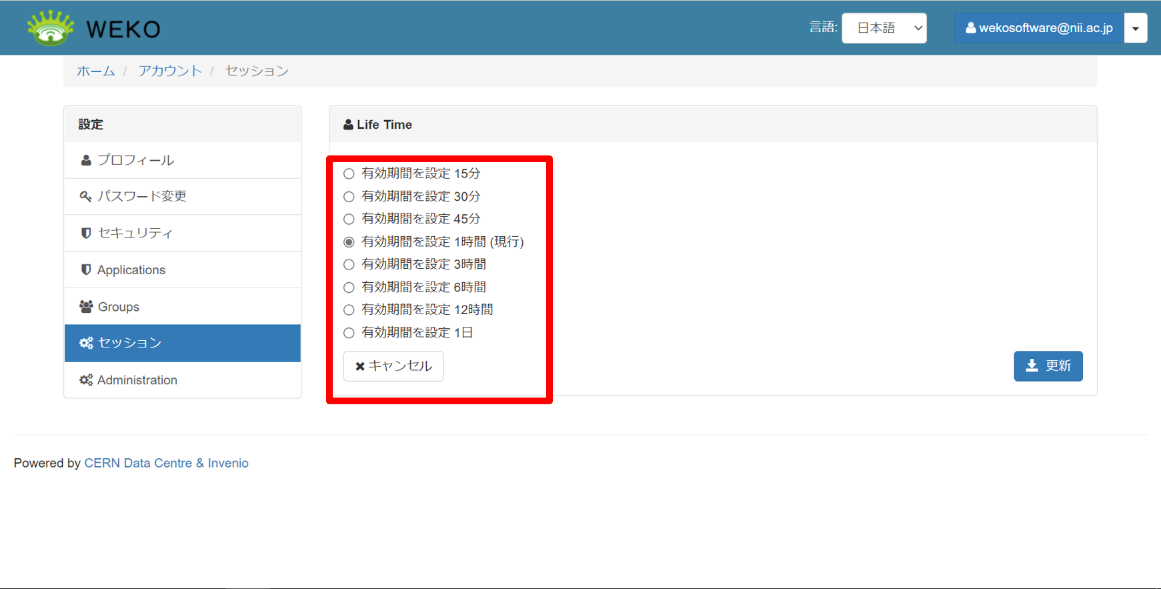Click the key icon beside パスワード変更

[86, 197]
